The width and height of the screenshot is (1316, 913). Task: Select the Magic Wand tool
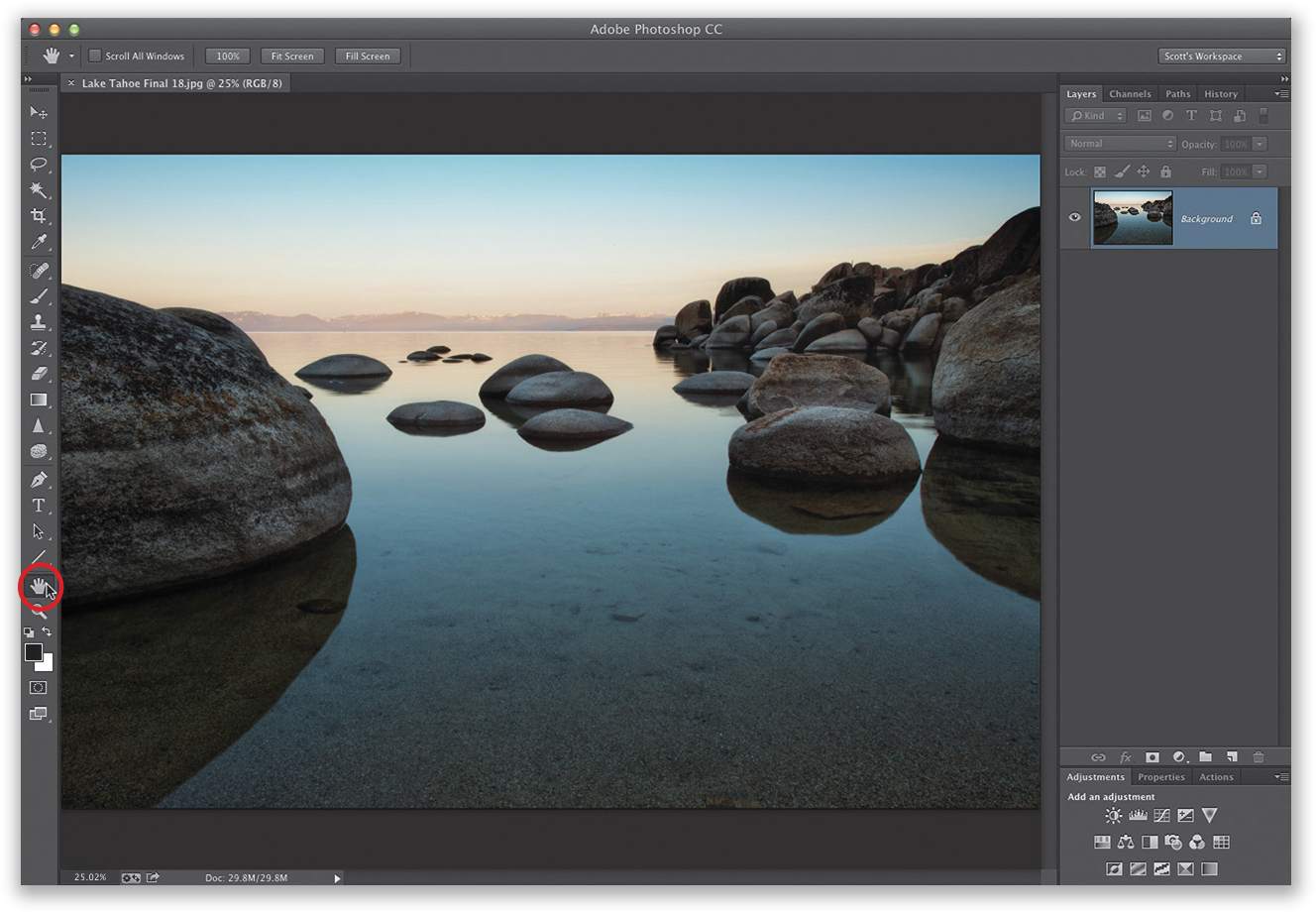coord(39,190)
